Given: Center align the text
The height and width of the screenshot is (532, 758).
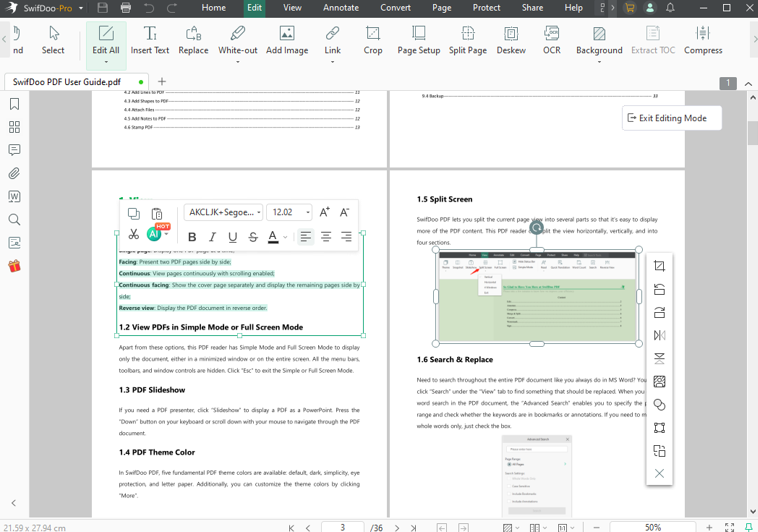Looking at the screenshot, I should pyautogui.click(x=326, y=236).
